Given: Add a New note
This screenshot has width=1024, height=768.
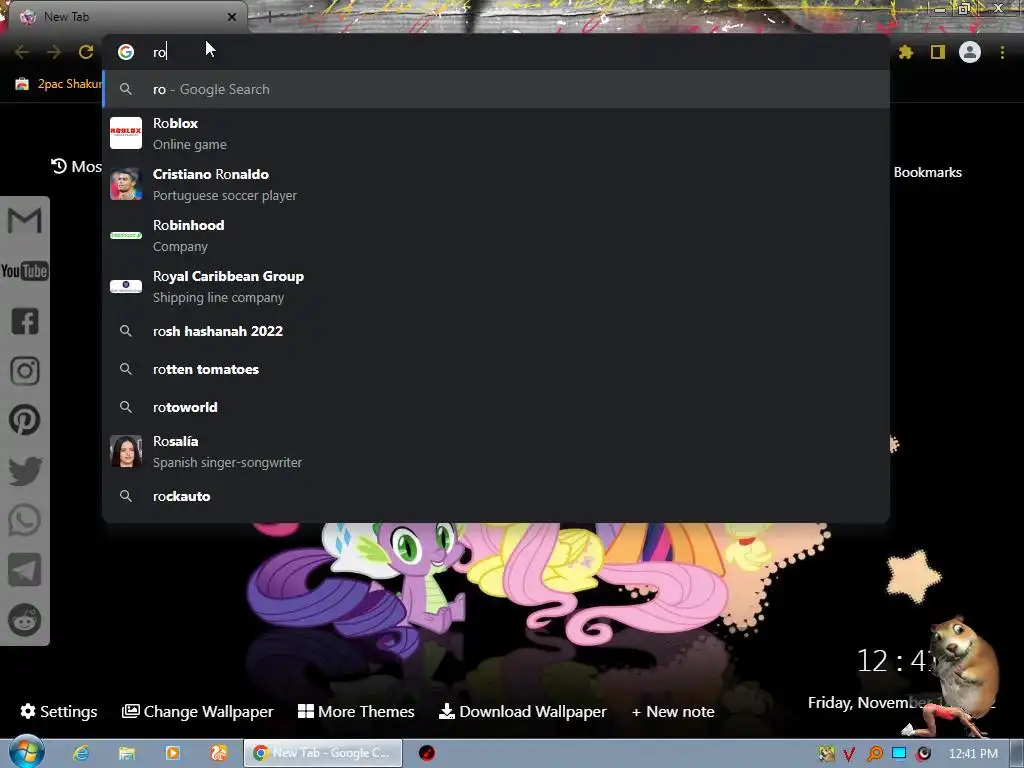Looking at the screenshot, I should (673, 712).
